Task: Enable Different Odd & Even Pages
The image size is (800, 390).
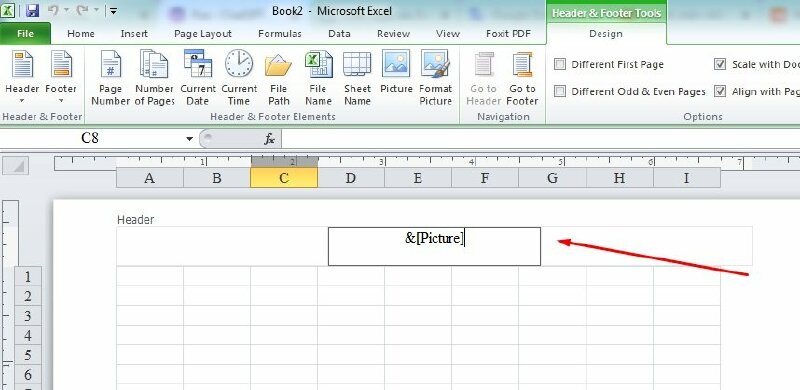Action: click(560, 91)
